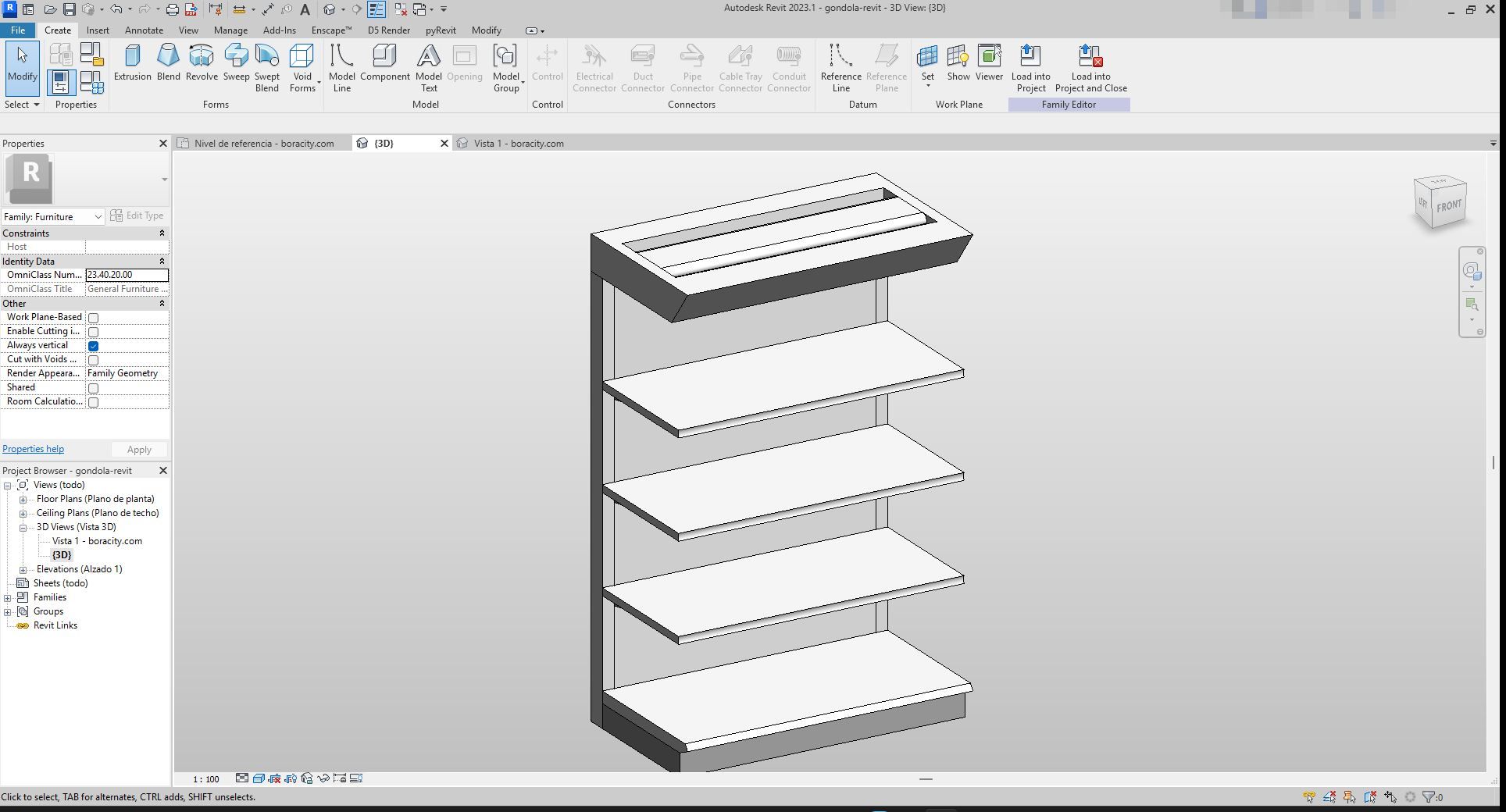Viewport: 1506px width, 812px height.
Task: Enable the Work Plane-Based checkbox
Action: click(93, 318)
